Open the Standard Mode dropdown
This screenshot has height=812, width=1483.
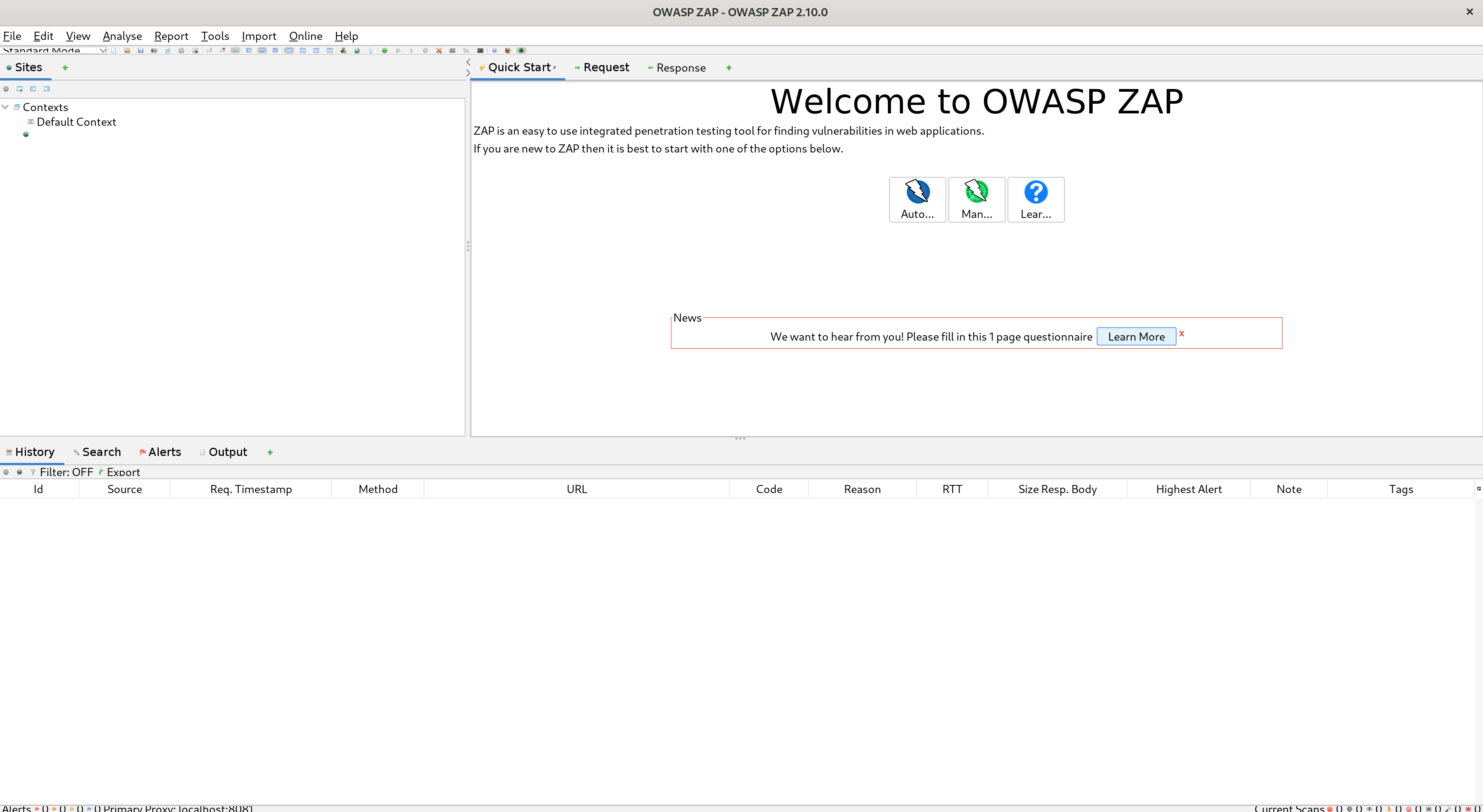(53, 51)
